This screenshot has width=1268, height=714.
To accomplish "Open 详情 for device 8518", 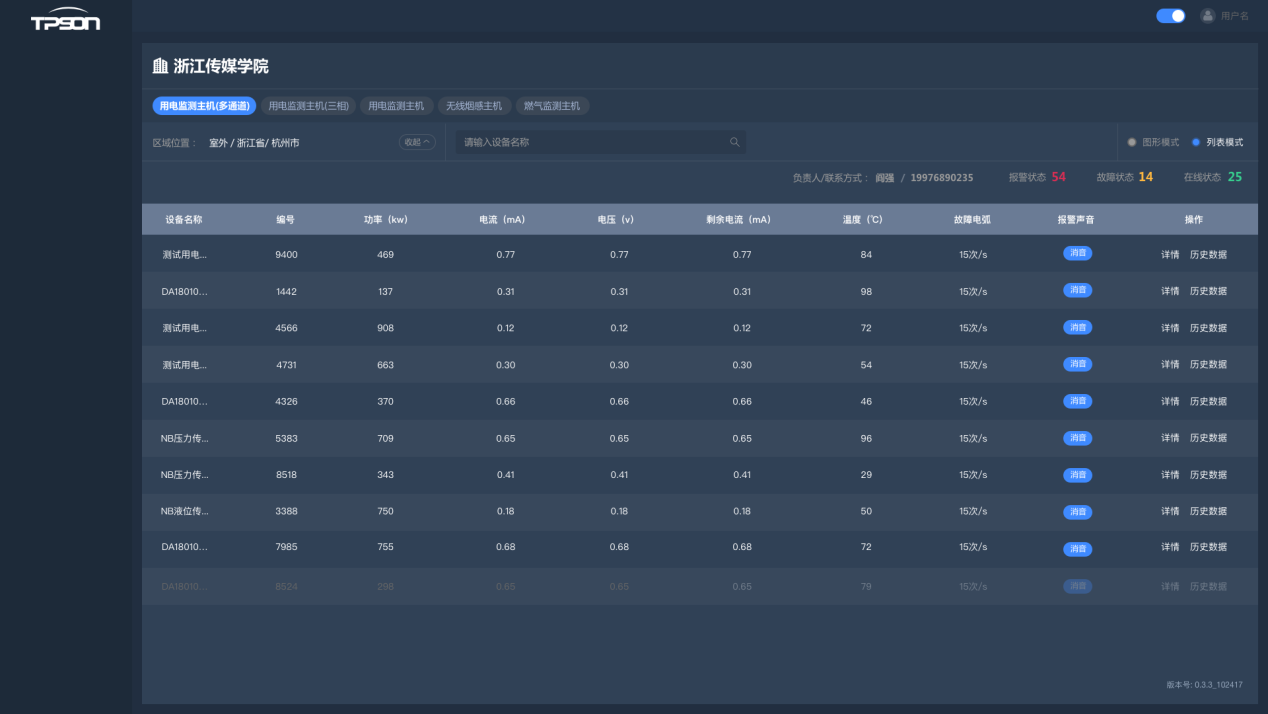I will coord(1170,475).
